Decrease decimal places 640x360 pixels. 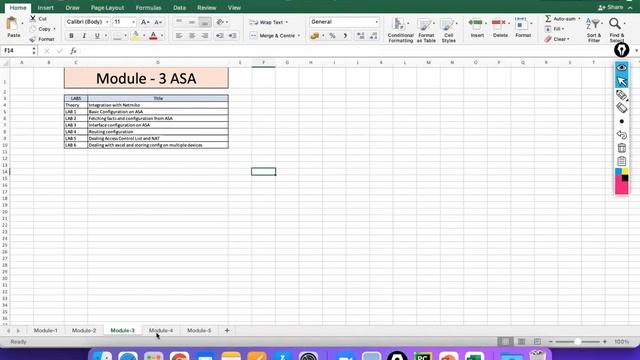(373, 36)
